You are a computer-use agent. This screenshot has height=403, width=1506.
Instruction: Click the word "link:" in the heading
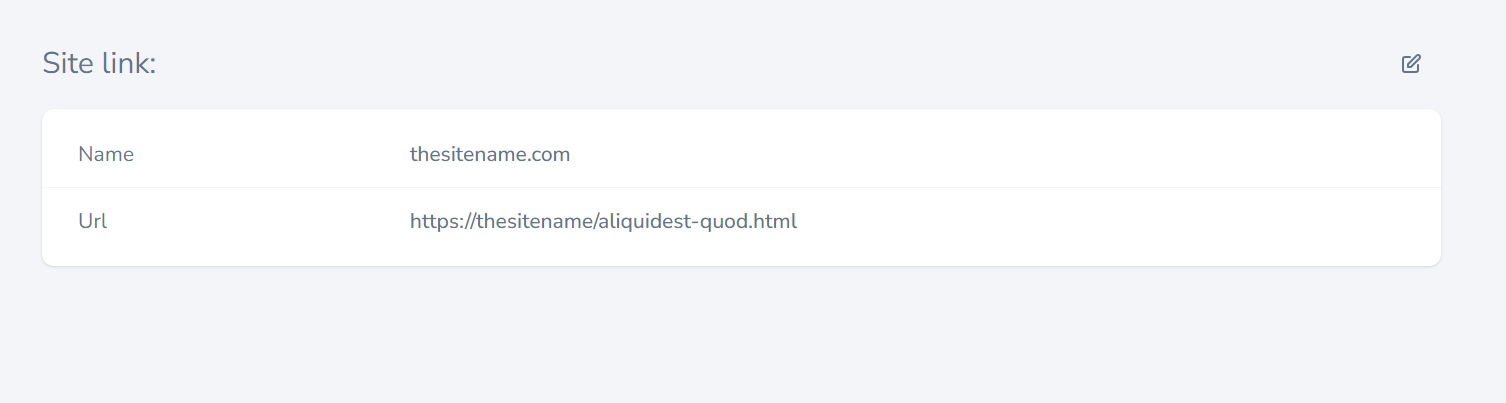point(128,64)
